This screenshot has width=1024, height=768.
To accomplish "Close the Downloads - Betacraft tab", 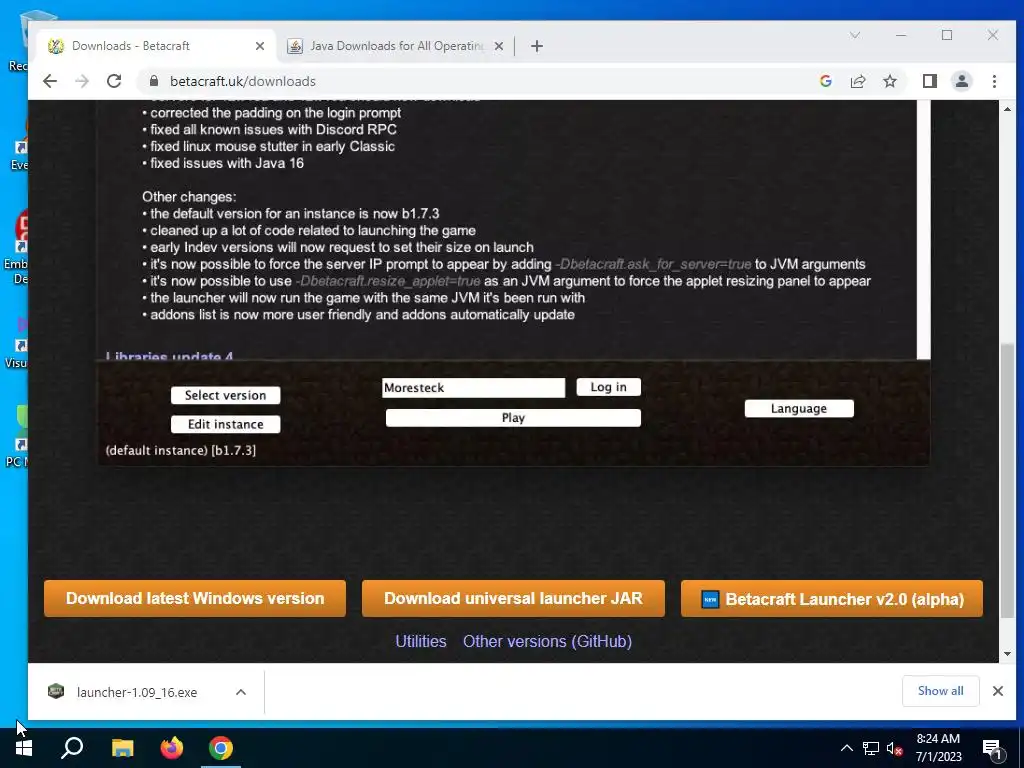I will (260, 46).
